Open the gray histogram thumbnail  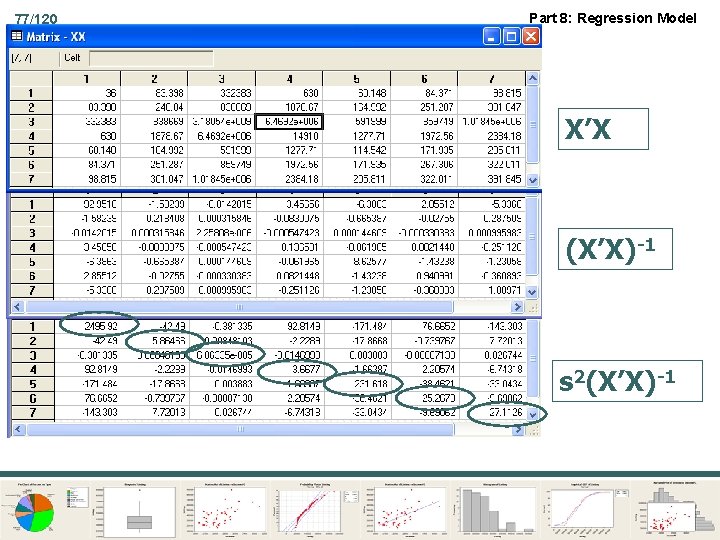[x=495, y=509]
